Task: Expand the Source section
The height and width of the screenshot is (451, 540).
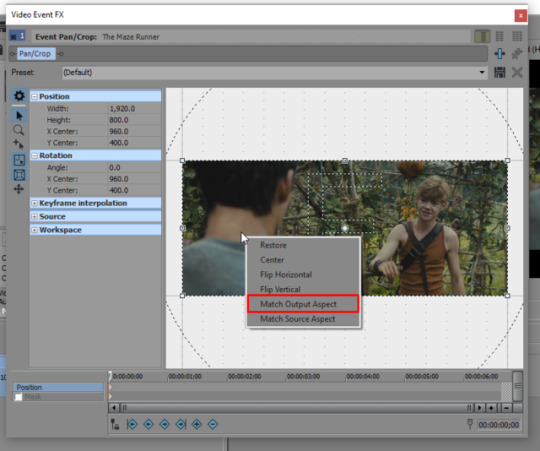Action: [34, 217]
